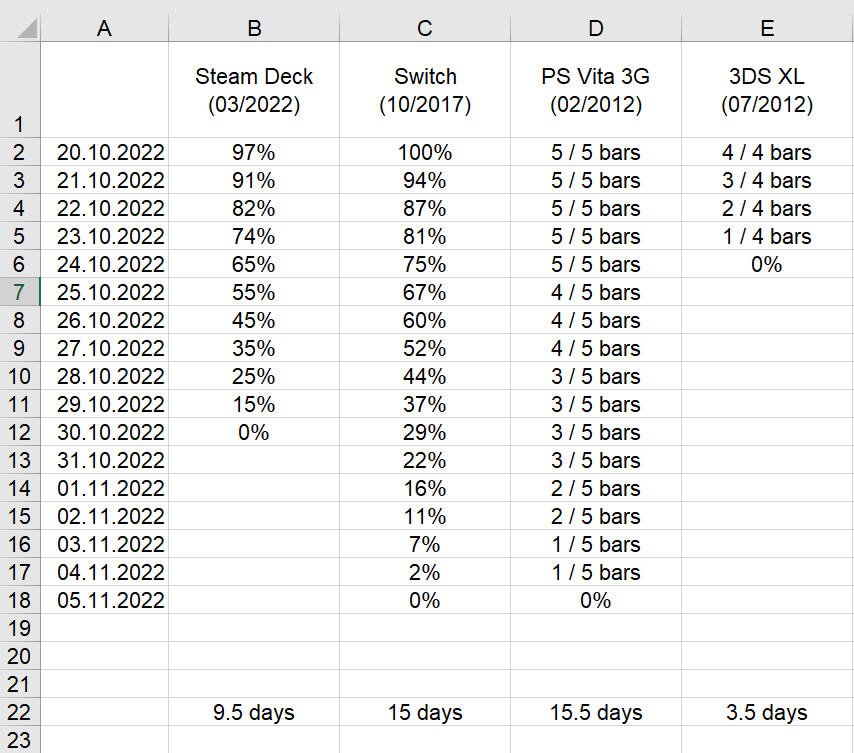Click the Steam Deck 91% cell

(254, 180)
